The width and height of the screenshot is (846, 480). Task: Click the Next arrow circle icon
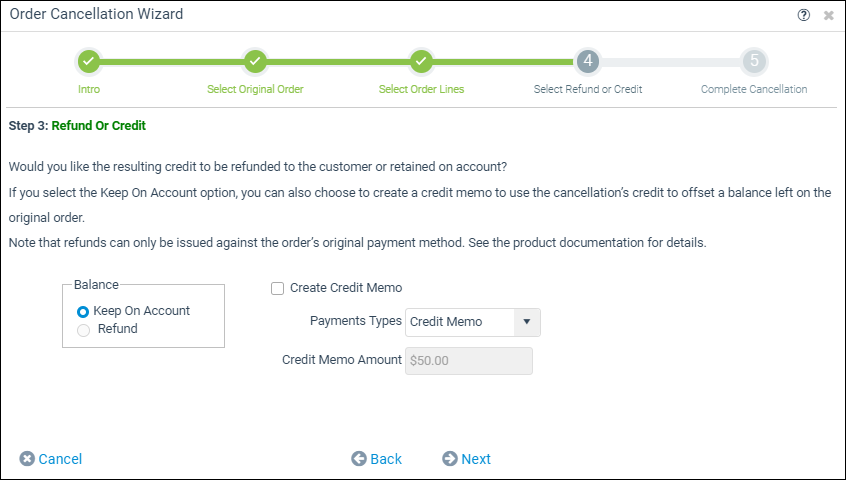(x=449, y=458)
